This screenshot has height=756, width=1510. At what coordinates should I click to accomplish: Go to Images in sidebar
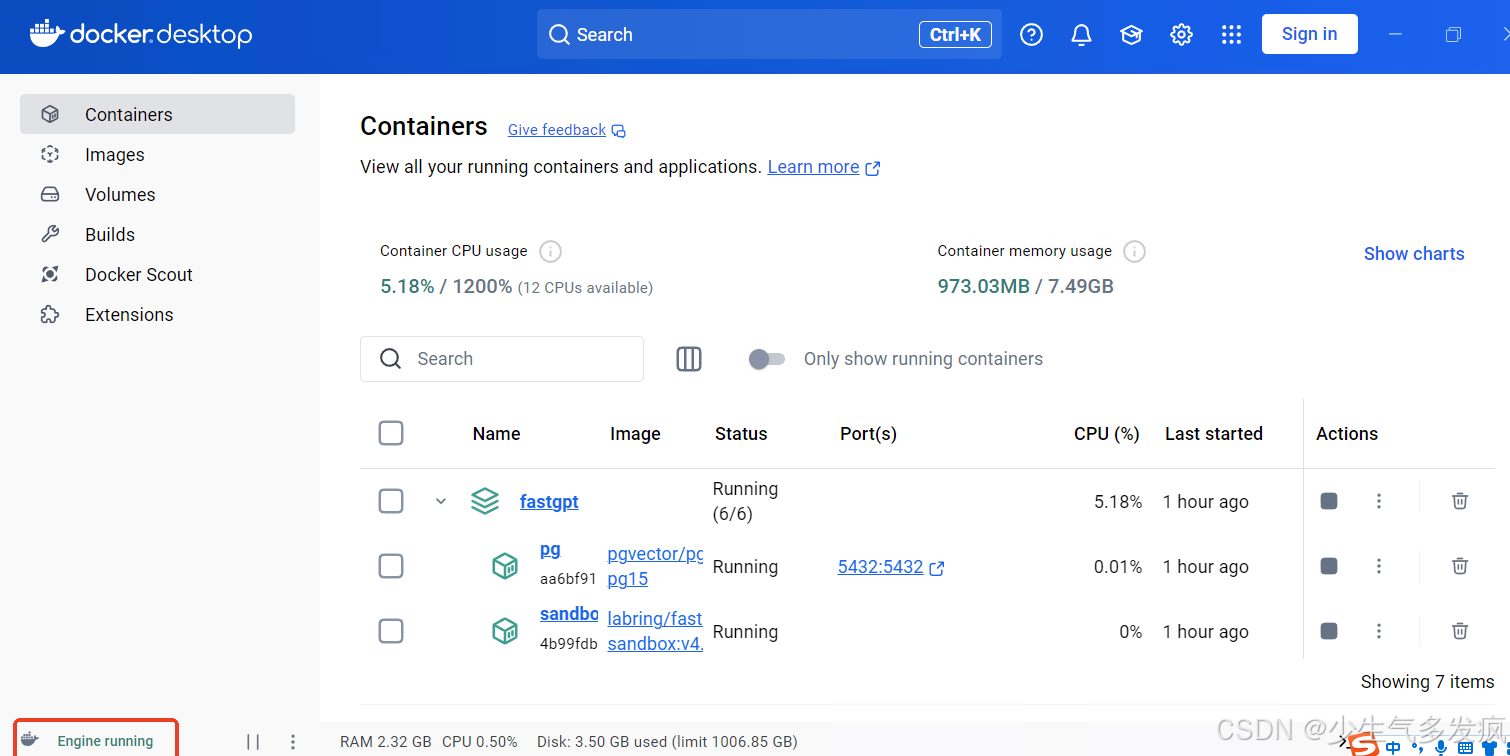pos(157,154)
